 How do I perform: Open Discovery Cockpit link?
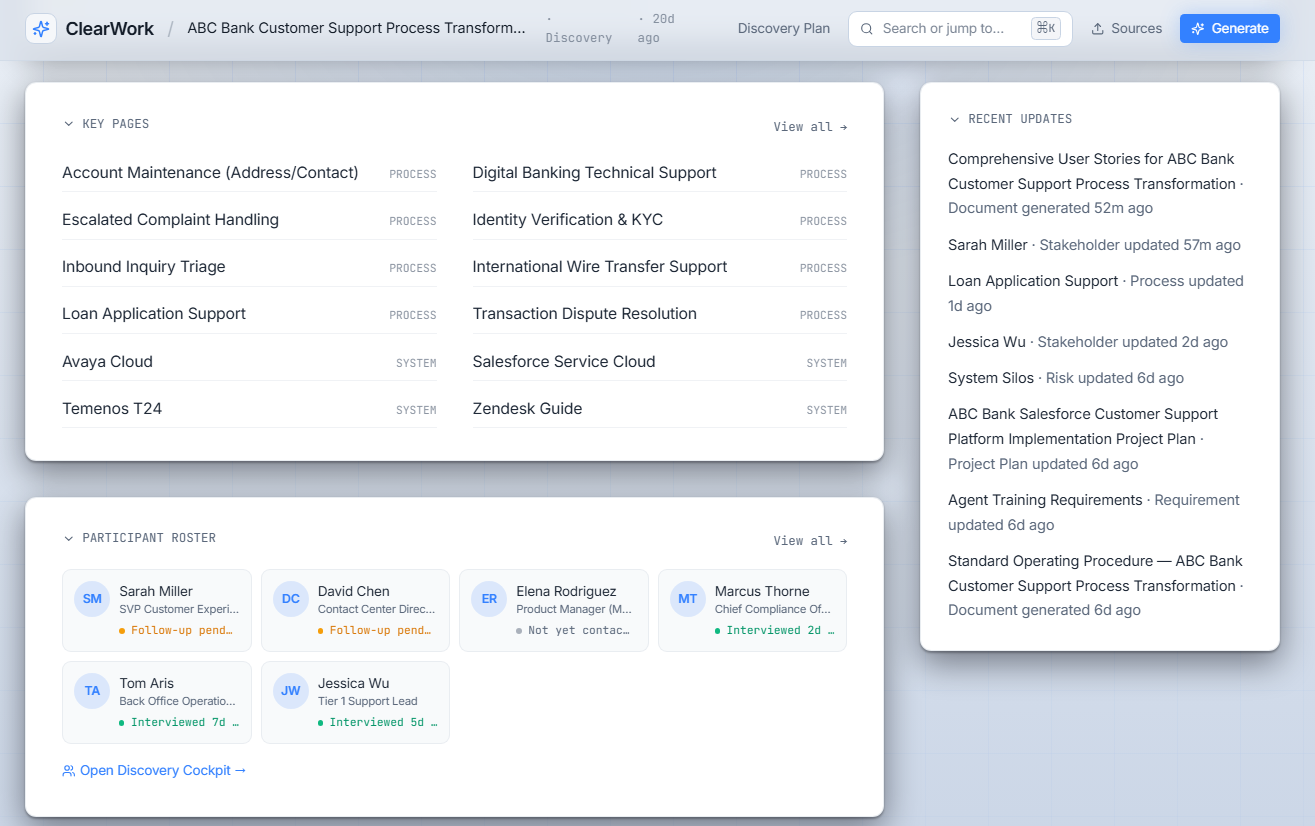[x=154, y=771]
